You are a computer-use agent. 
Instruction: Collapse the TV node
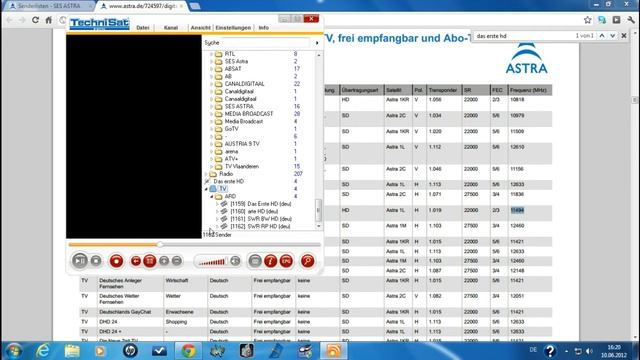click(207, 189)
